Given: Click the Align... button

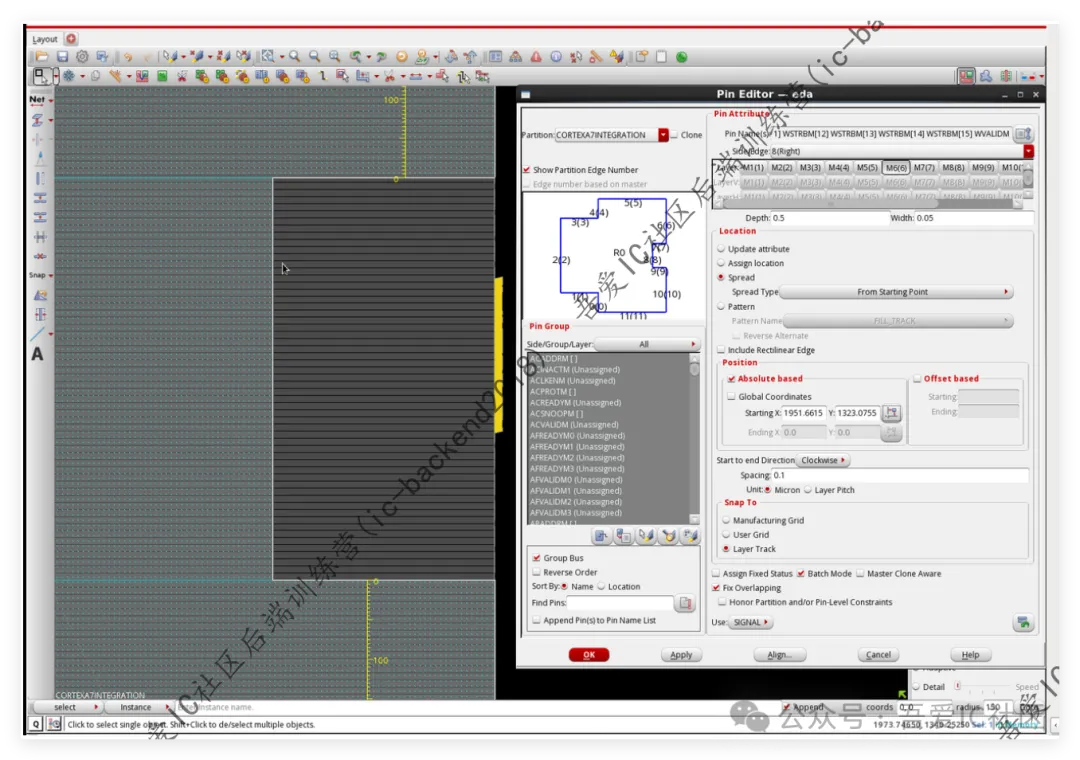Looking at the screenshot, I should coord(780,655).
